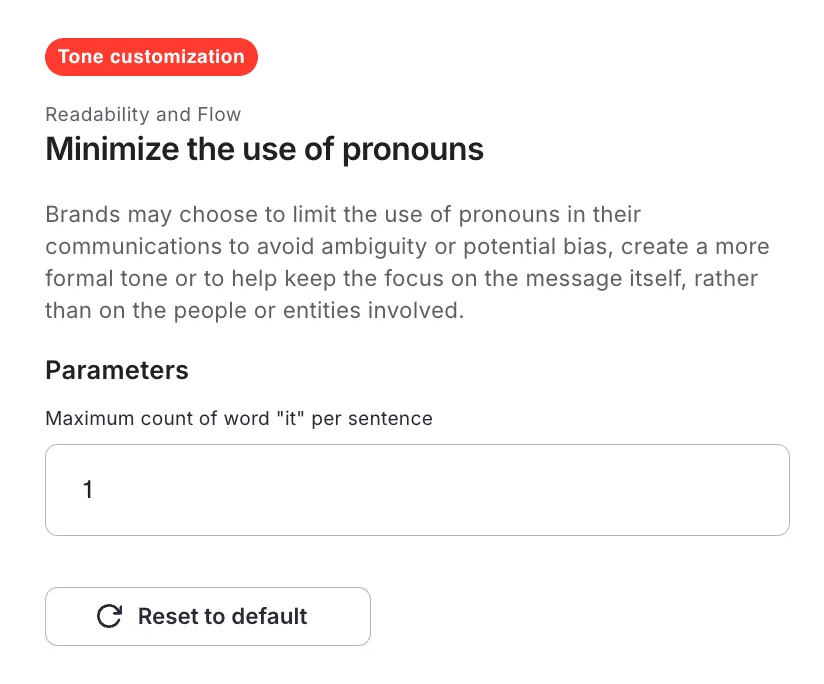Click the word "Flow" above the heading
This screenshot has width=824, height=684.
[219, 115]
